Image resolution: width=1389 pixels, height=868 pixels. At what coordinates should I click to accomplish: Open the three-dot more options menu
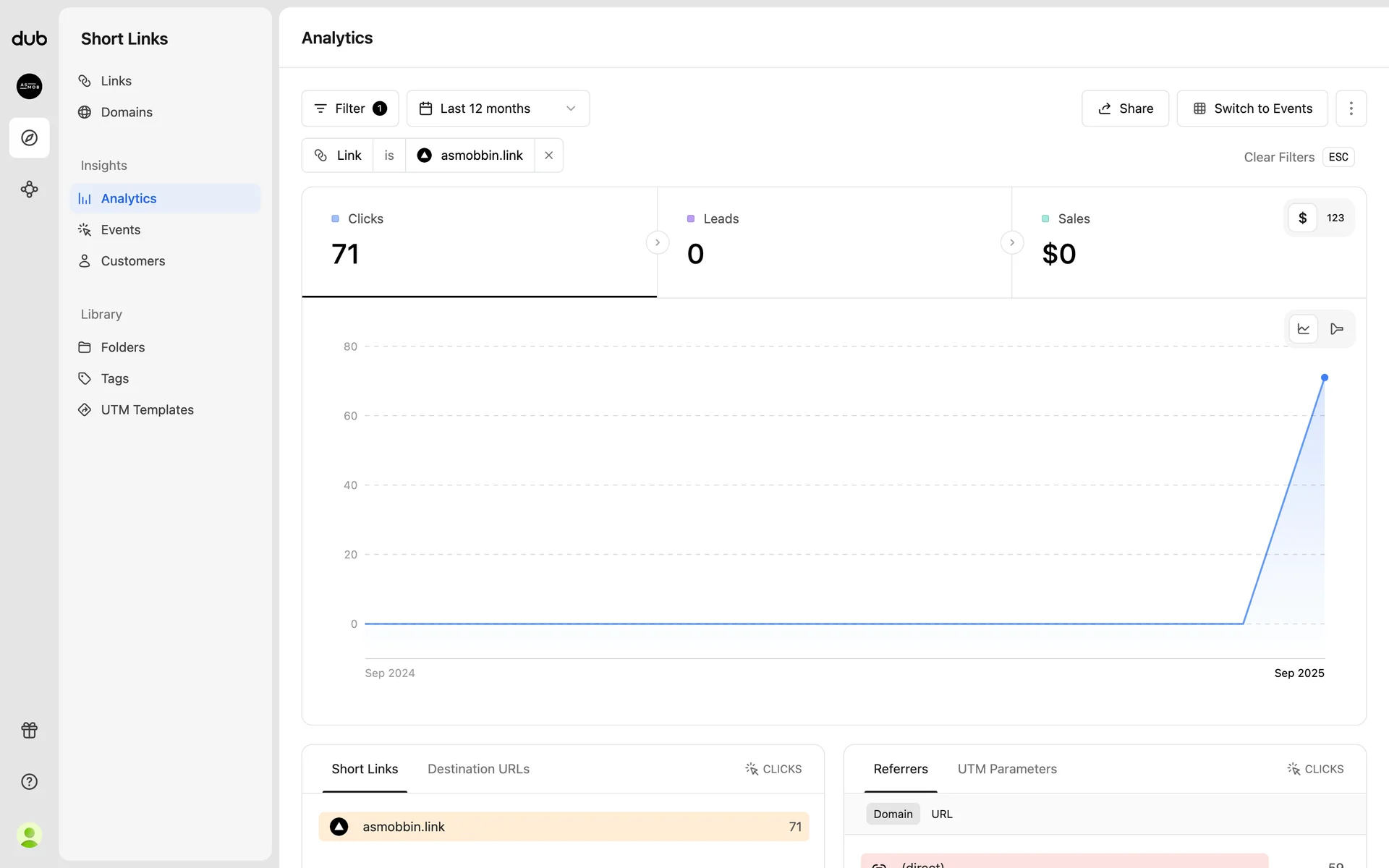click(x=1351, y=109)
